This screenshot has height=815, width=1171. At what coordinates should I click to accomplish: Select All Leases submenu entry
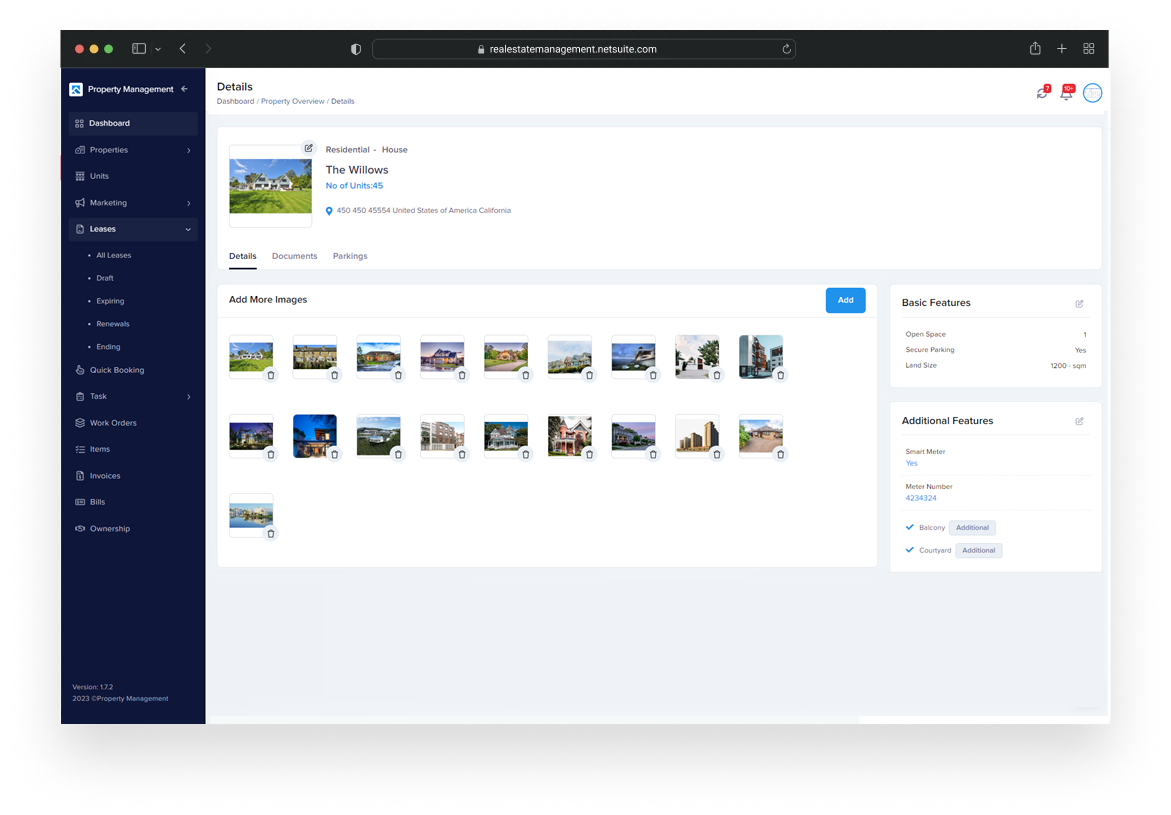point(114,255)
